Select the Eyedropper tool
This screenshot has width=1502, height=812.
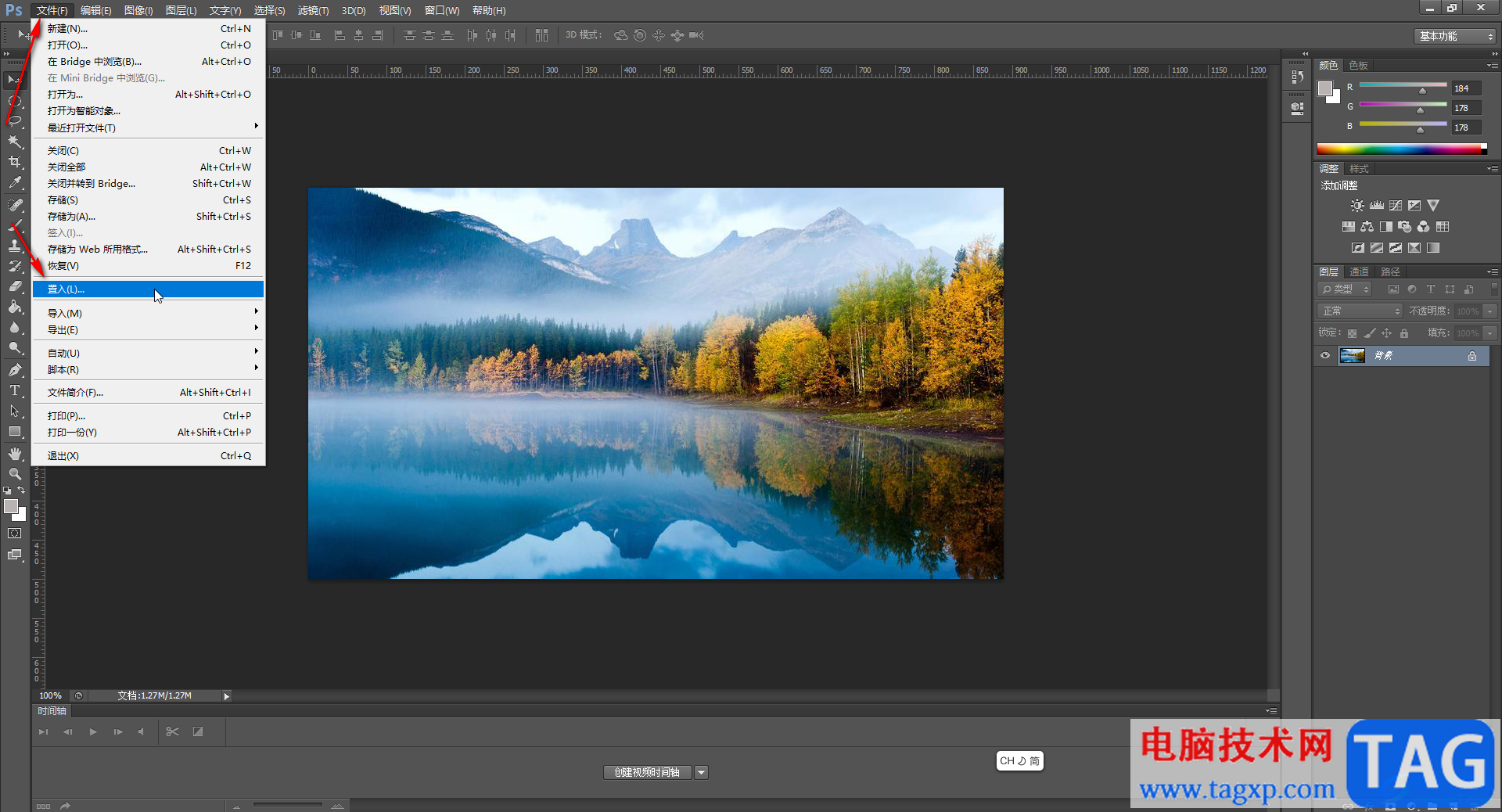[15, 183]
